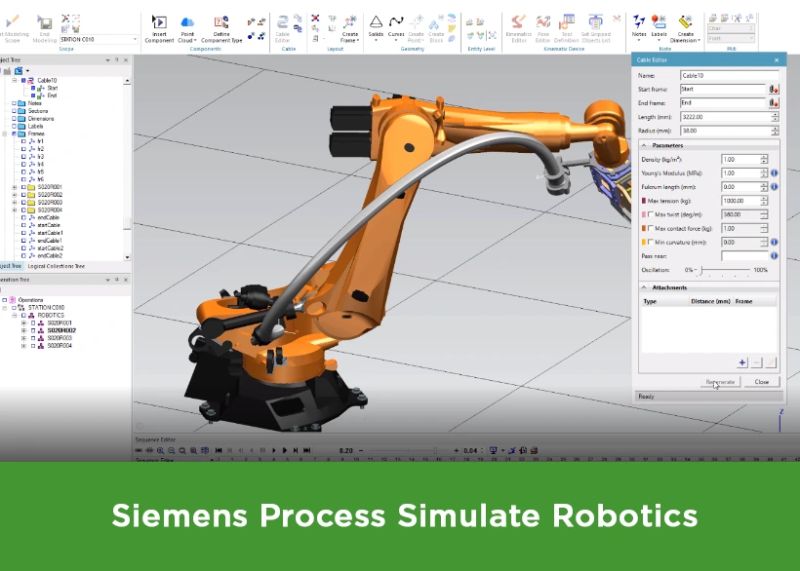The image size is (800, 571).
Task: Click the red X layout icon
Action: [315, 18]
